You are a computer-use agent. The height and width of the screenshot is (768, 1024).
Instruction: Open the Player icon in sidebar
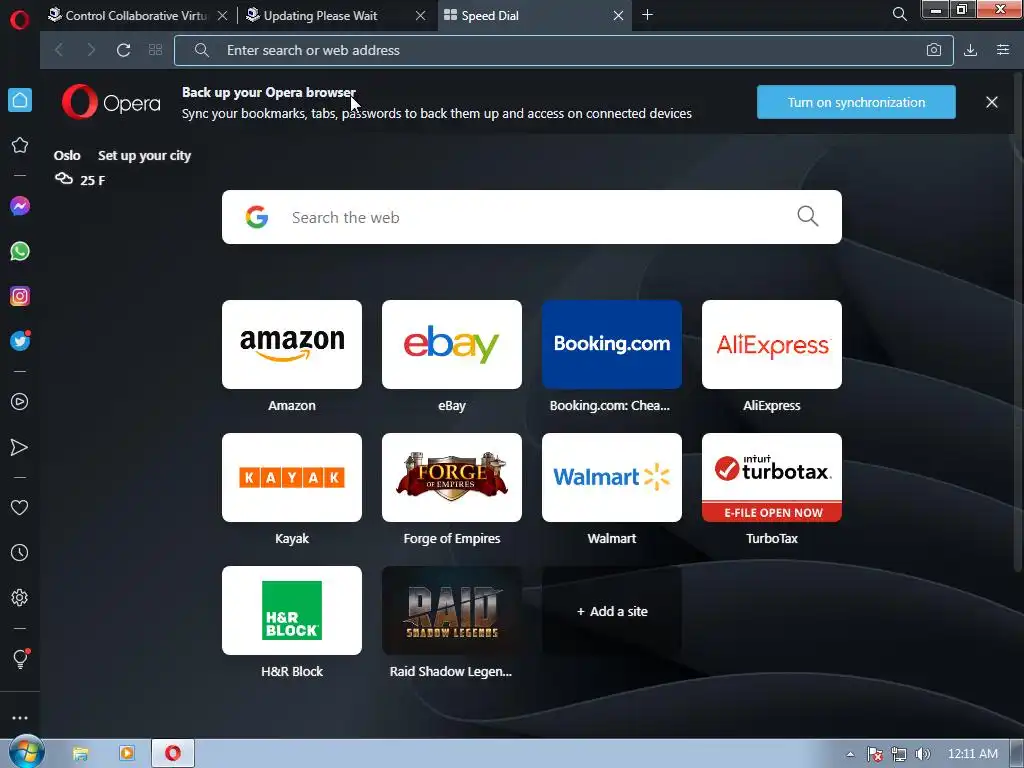click(x=20, y=402)
